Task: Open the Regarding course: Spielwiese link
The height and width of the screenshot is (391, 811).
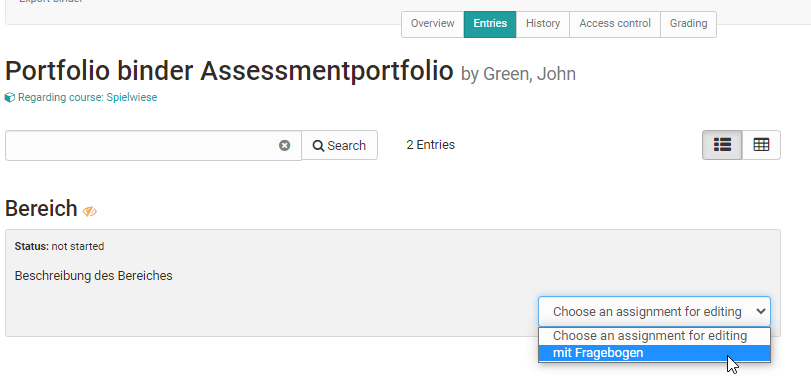Action: tap(87, 97)
